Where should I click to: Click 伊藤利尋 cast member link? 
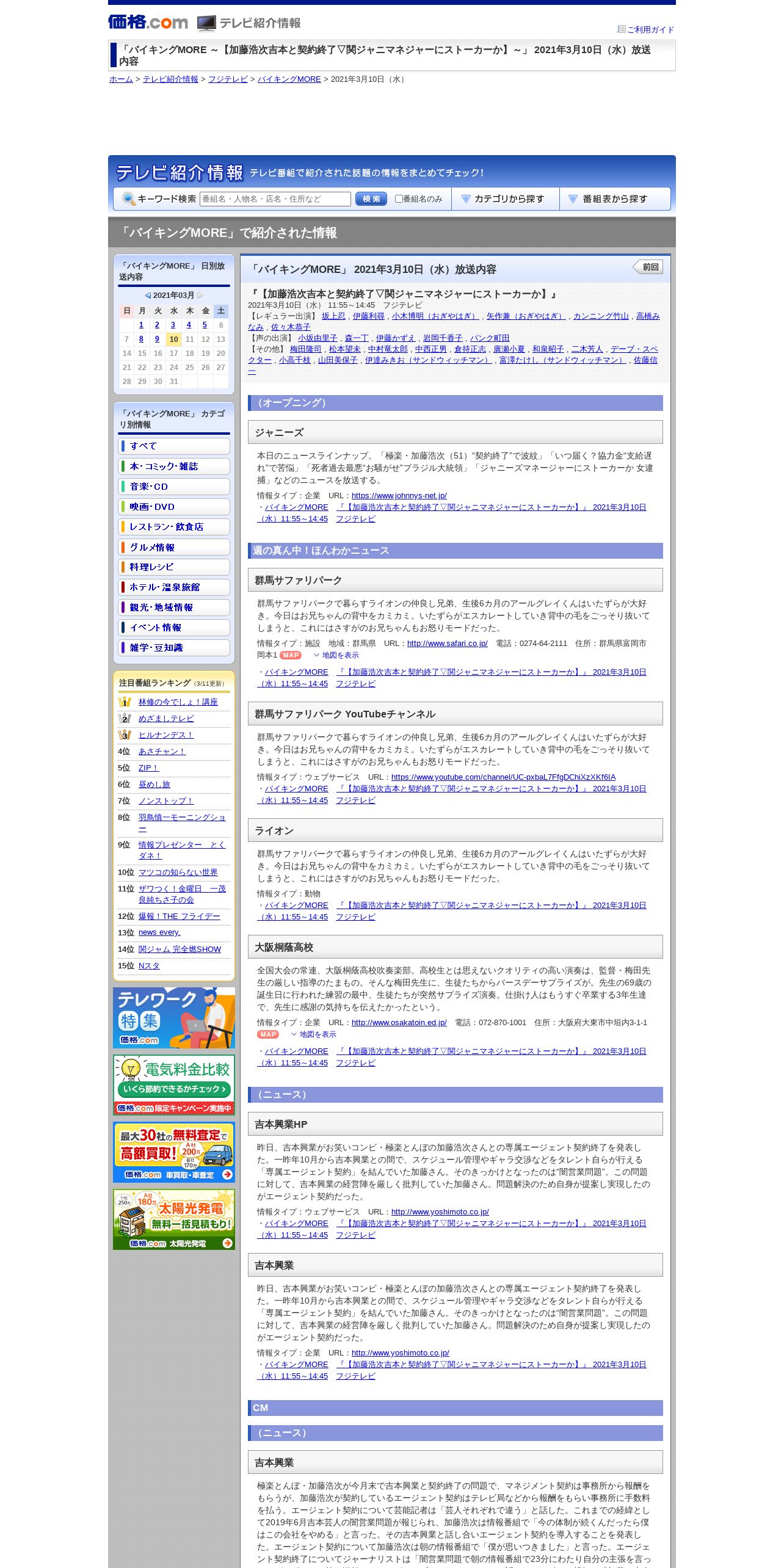coord(368,316)
